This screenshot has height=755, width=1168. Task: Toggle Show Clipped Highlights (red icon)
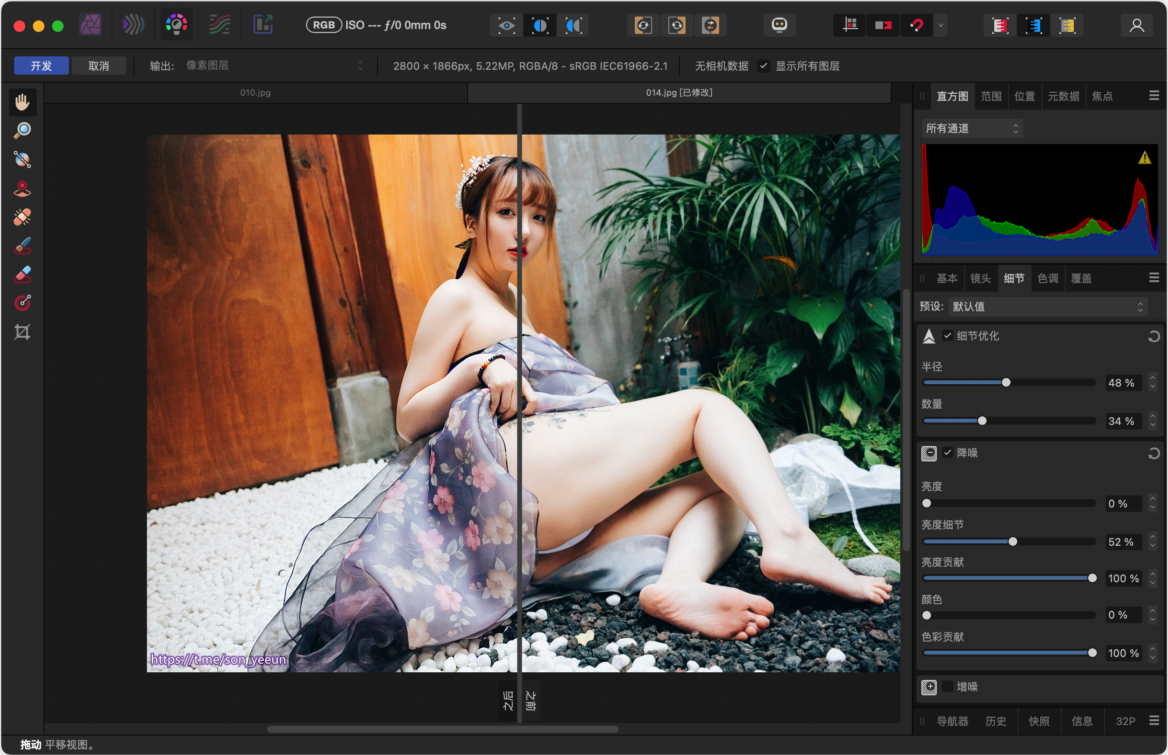1000,25
